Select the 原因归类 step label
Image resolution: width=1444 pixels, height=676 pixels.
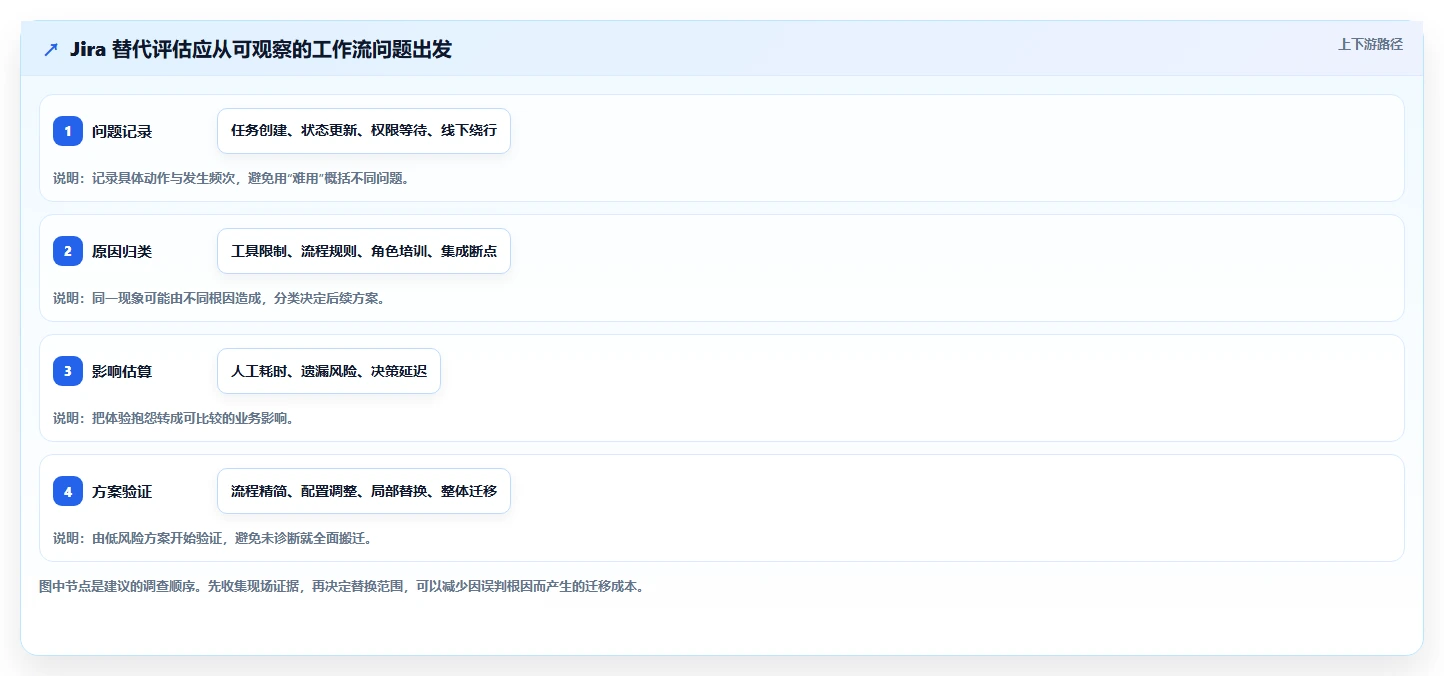point(122,251)
